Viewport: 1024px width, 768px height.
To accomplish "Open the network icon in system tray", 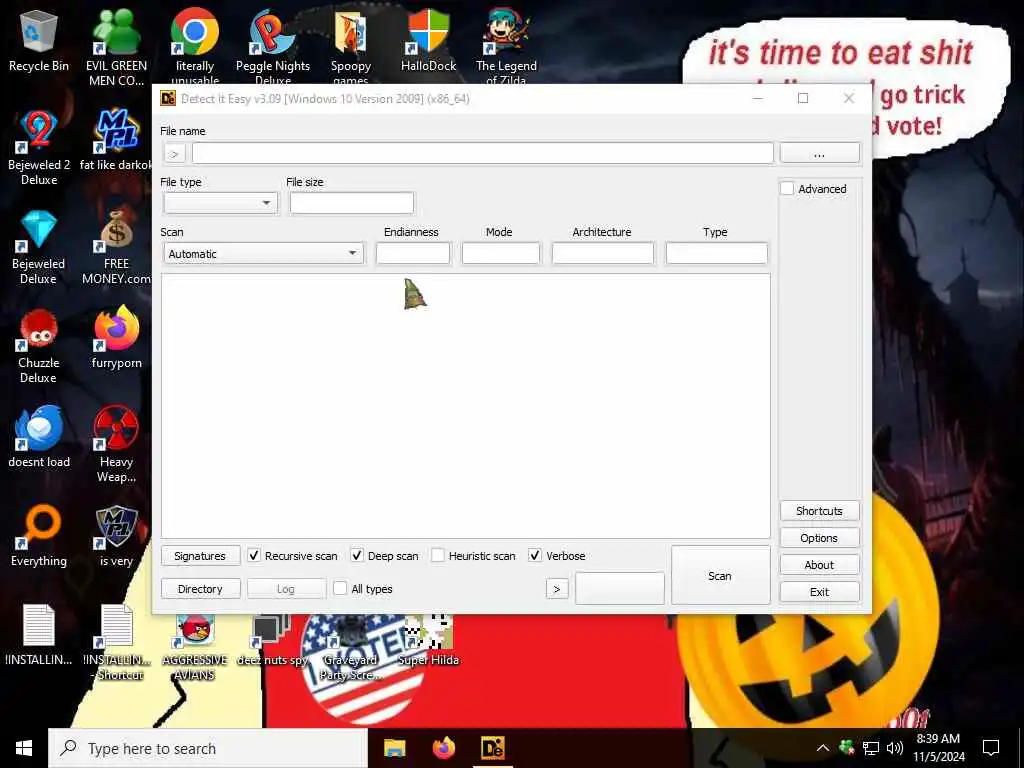I will point(871,748).
